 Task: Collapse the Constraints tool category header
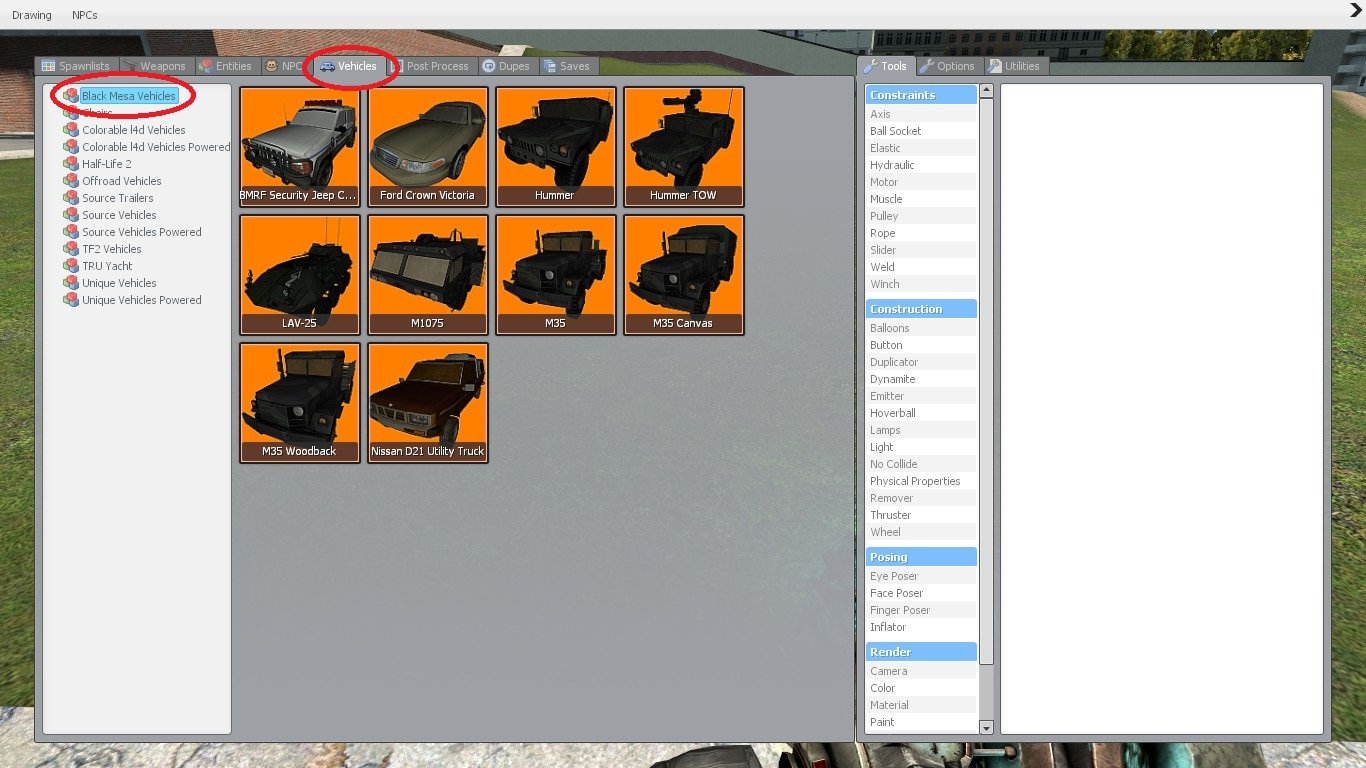coord(920,95)
